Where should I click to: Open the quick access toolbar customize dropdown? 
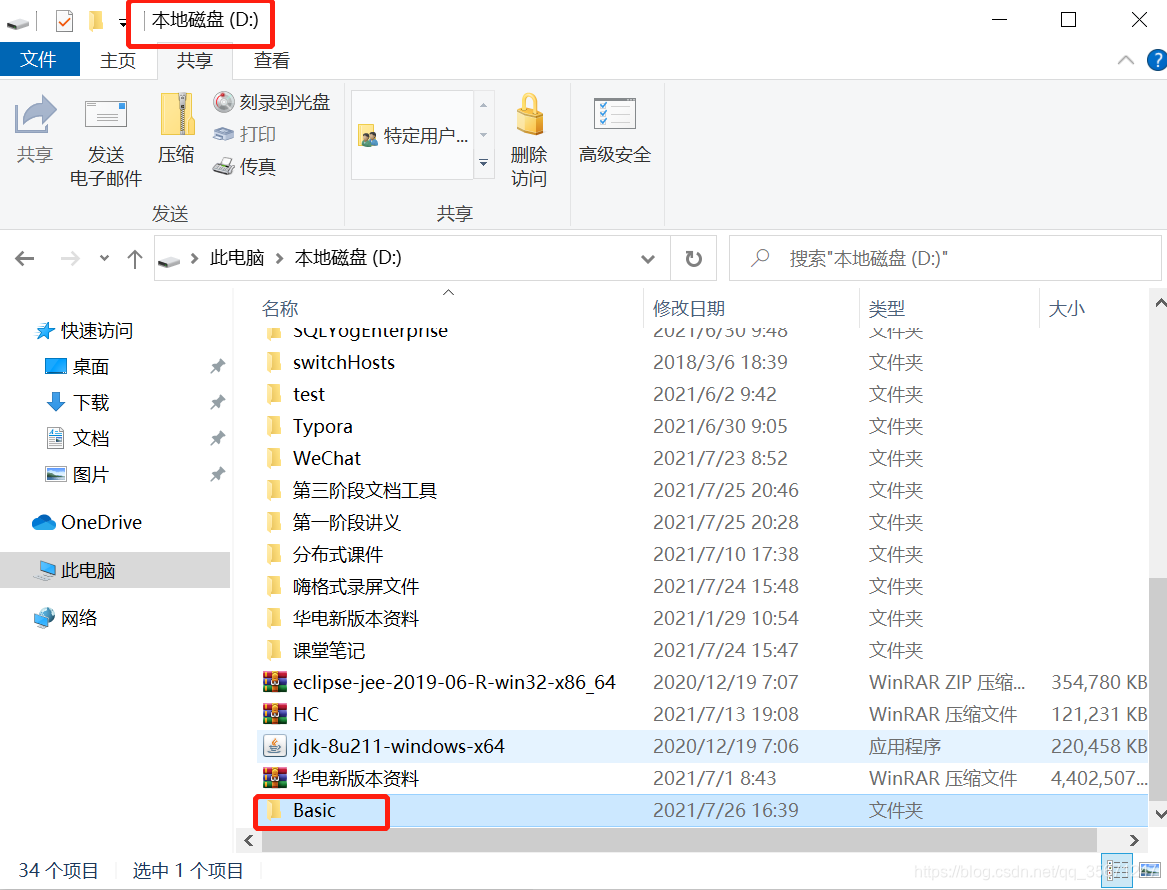123,23
